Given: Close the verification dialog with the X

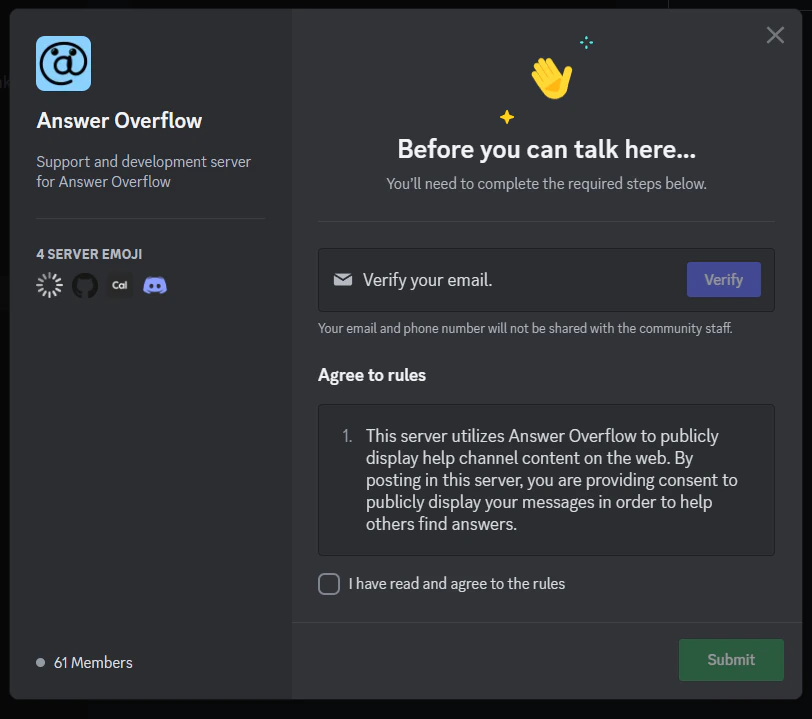Looking at the screenshot, I should (775, 35).
